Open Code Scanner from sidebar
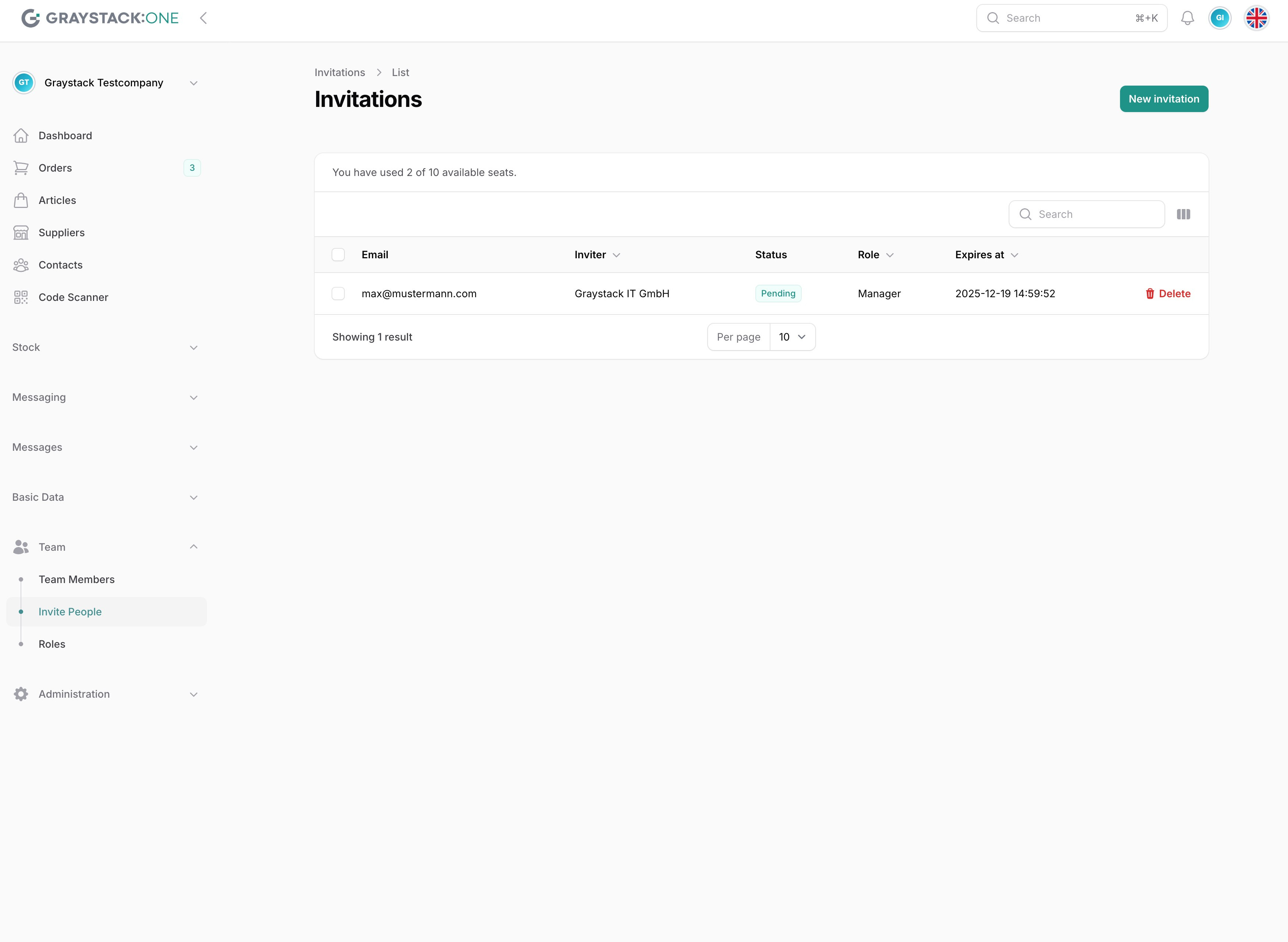1288x942 pixels. pos(73,297)
